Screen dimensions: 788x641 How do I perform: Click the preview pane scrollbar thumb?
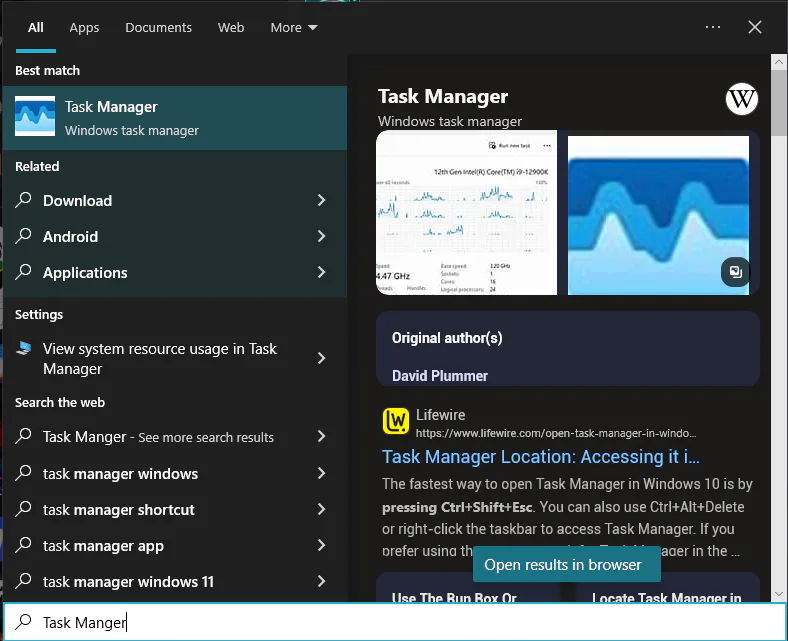779,103
